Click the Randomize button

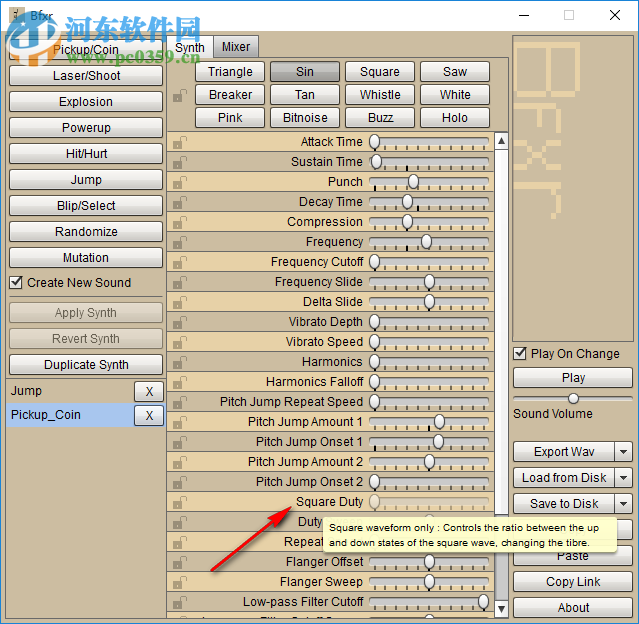pyautogui.click(x=86, y=232)
